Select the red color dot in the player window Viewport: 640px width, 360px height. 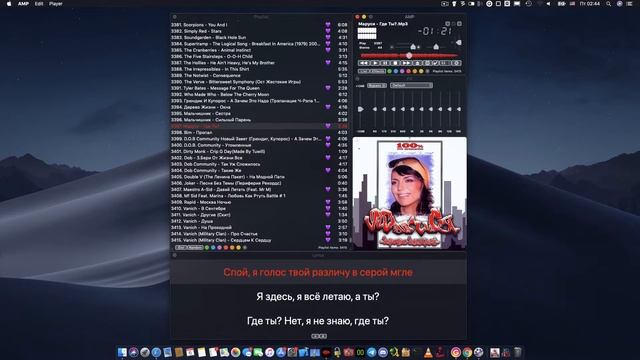[409, 71]
